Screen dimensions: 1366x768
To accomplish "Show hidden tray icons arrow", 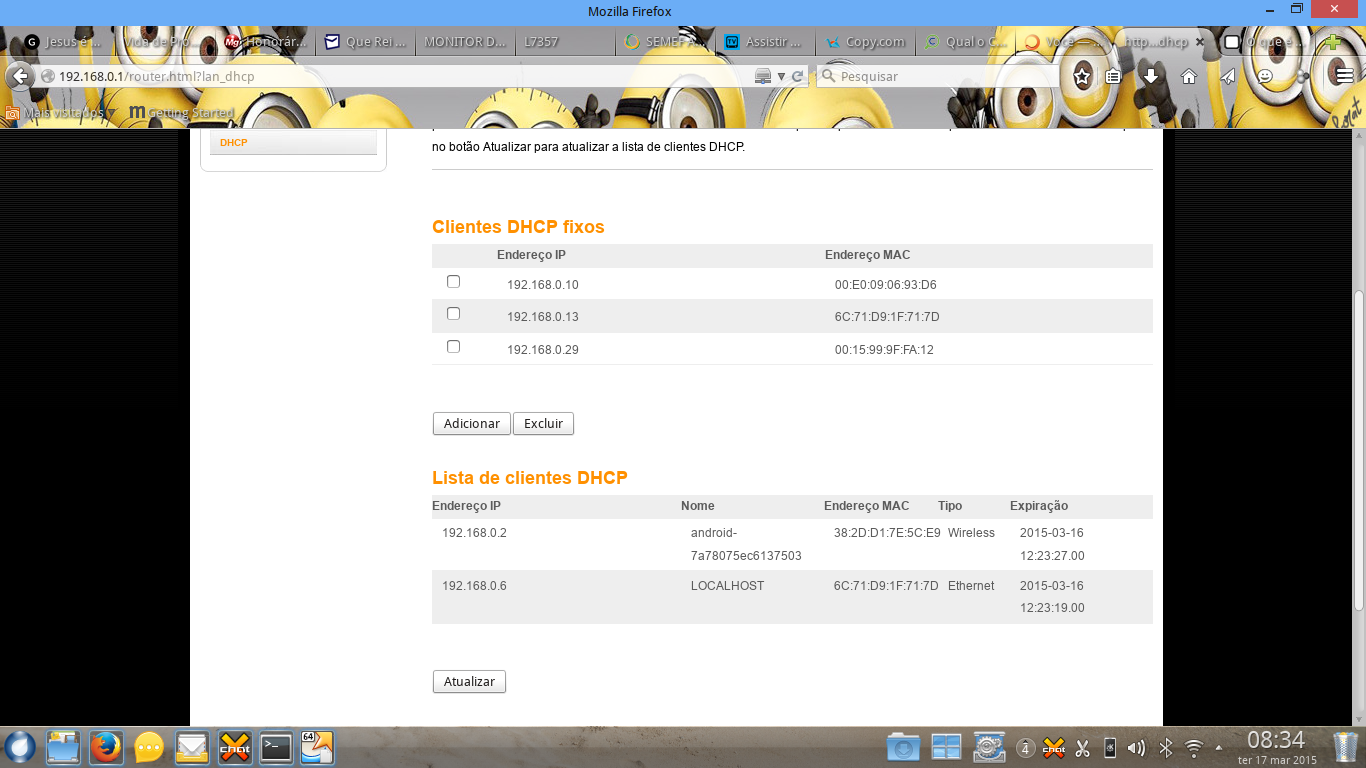I will click(1218, 748).
